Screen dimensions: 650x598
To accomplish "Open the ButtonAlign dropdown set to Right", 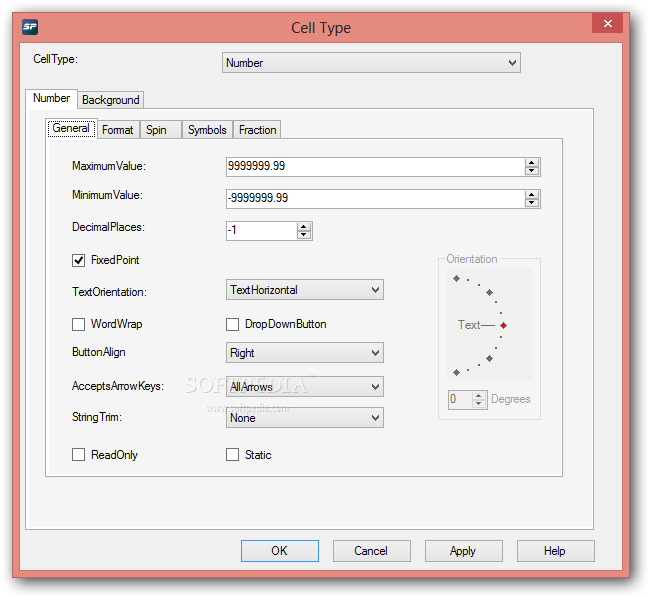I will point(305,353).
